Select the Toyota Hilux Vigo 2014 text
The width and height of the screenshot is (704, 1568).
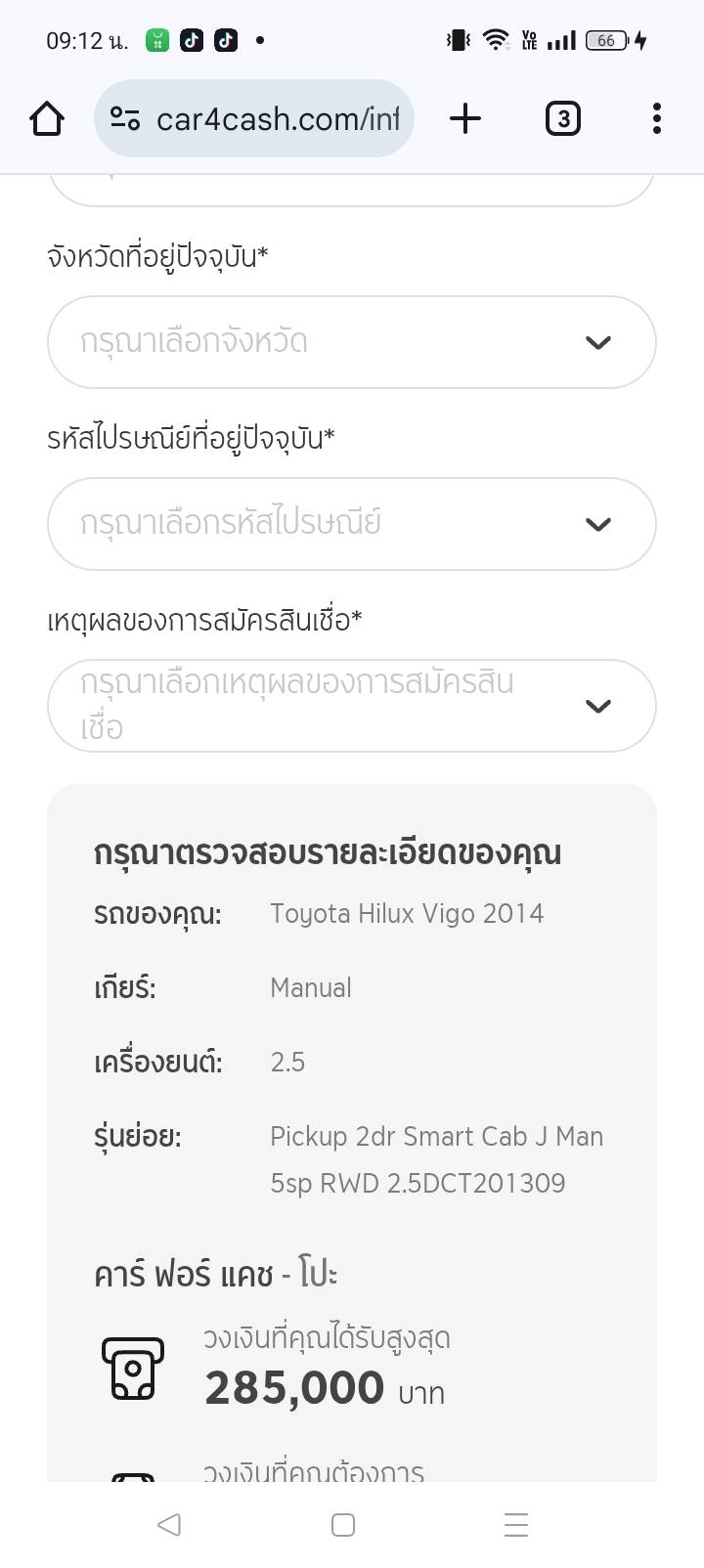(x=407, y=914)
